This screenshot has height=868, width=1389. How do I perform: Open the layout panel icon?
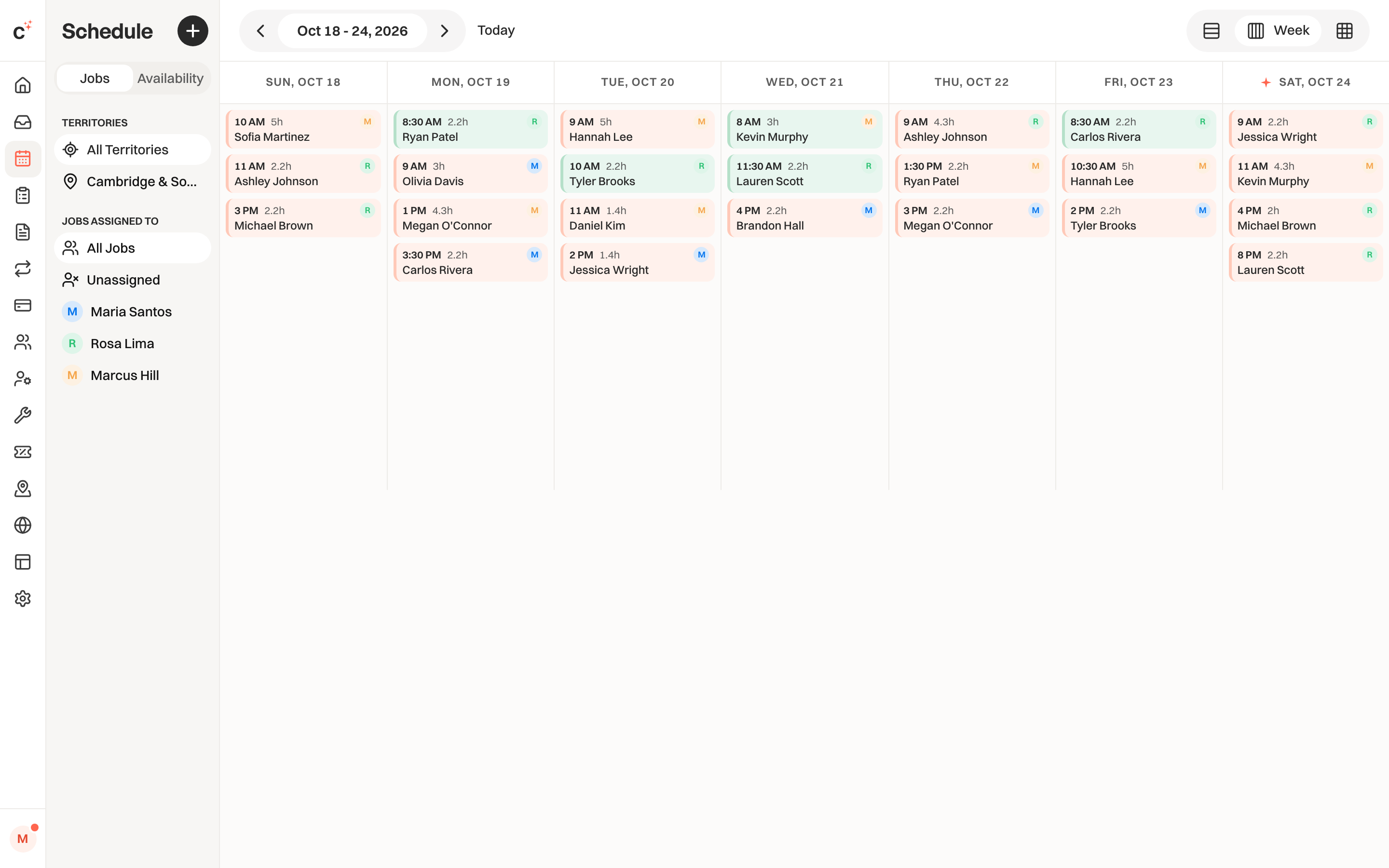pos(22,562)
